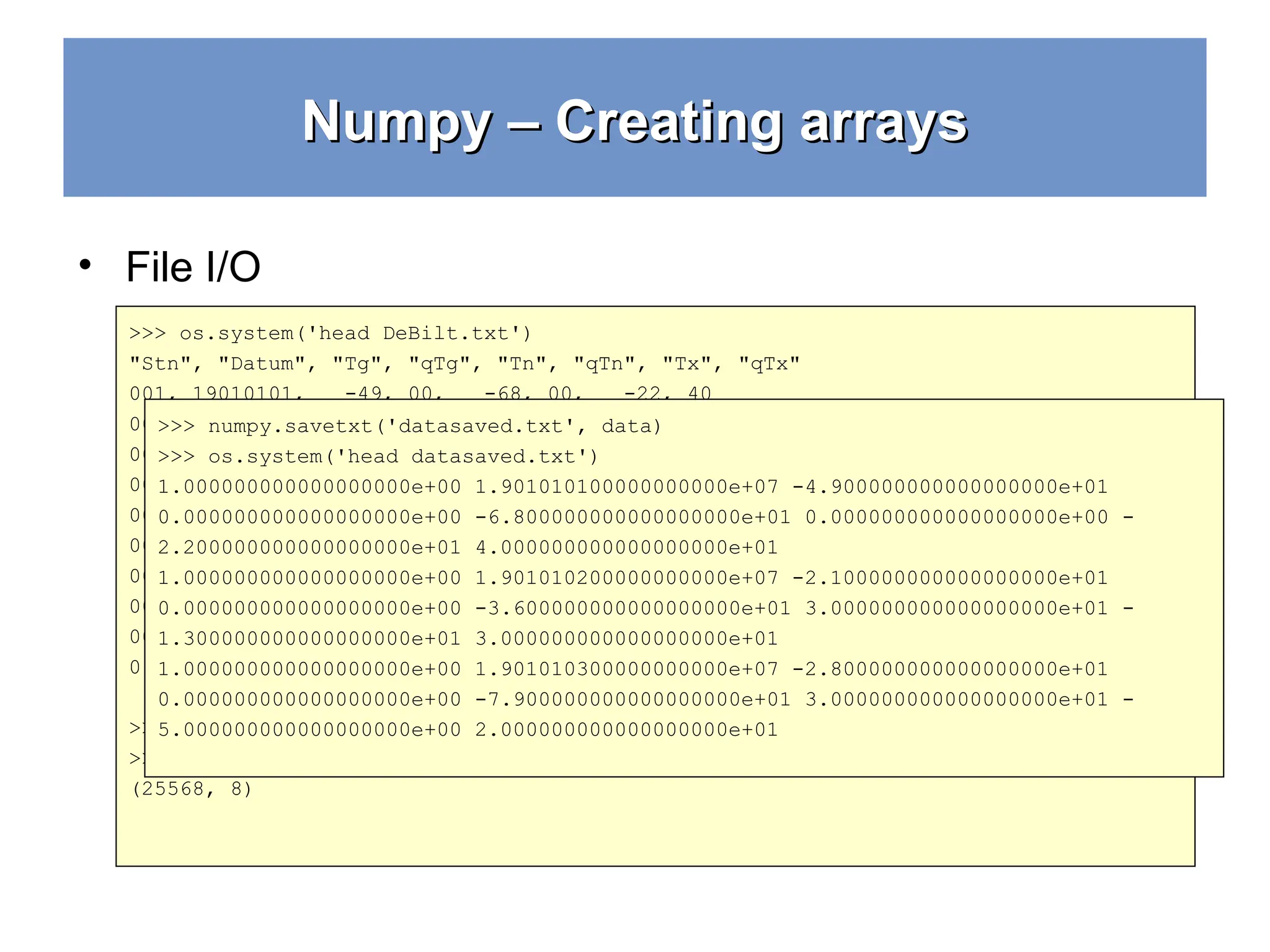Click the value 2.000000000000000000e+01 on last line
1270x952 pixels.
coord(626,730)
